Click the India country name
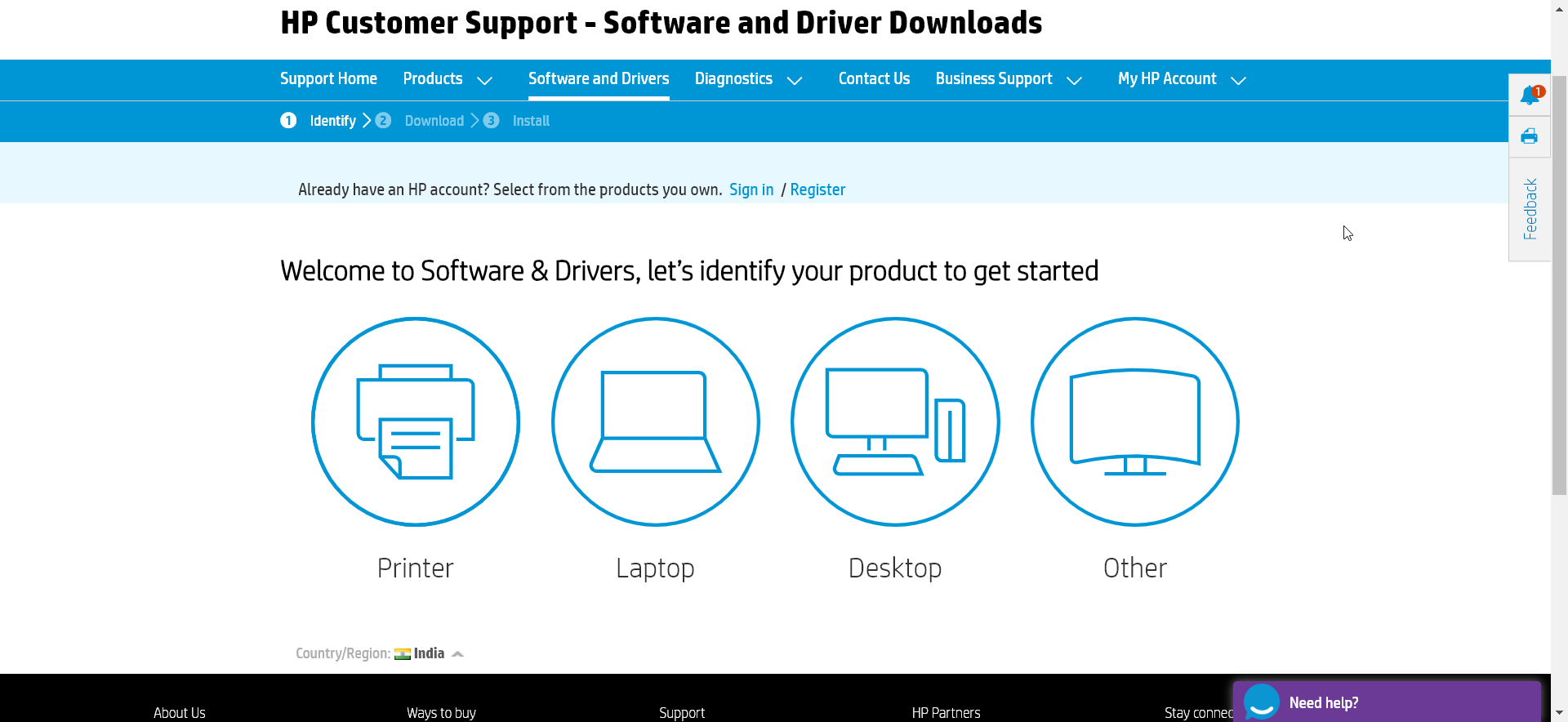This screenshot has width=1568, height=722. (x=429, y=653)
